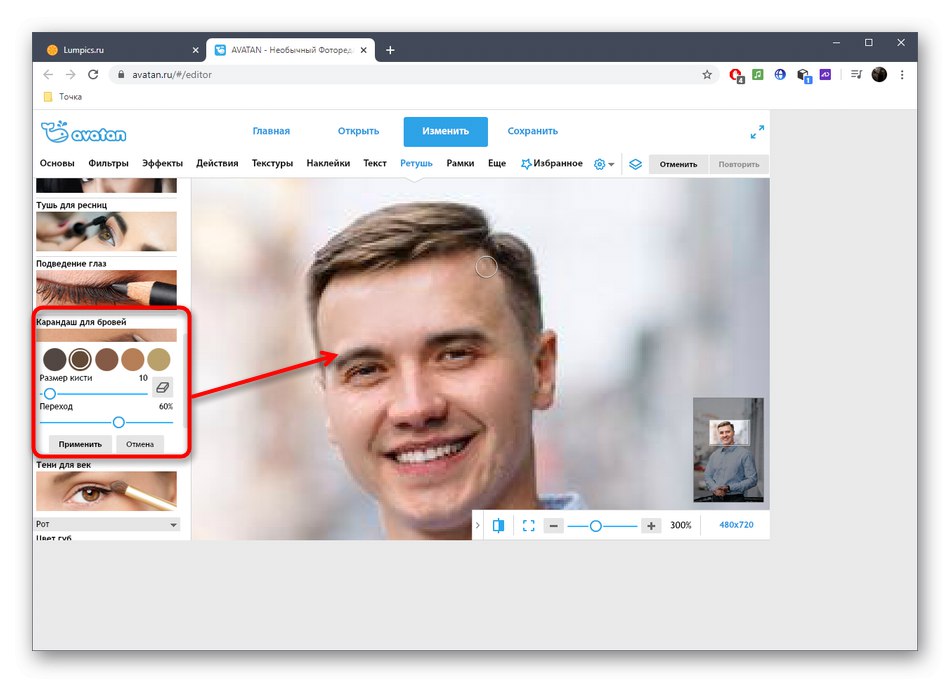Open Тени для век tool thumbnail

(106, 491)
